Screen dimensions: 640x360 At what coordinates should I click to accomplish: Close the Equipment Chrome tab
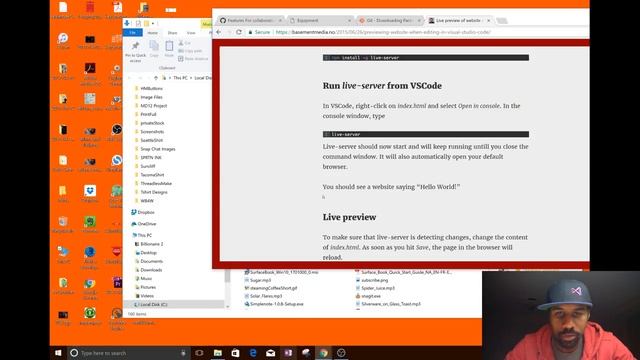pyautogui.click(x=349, y=20)
